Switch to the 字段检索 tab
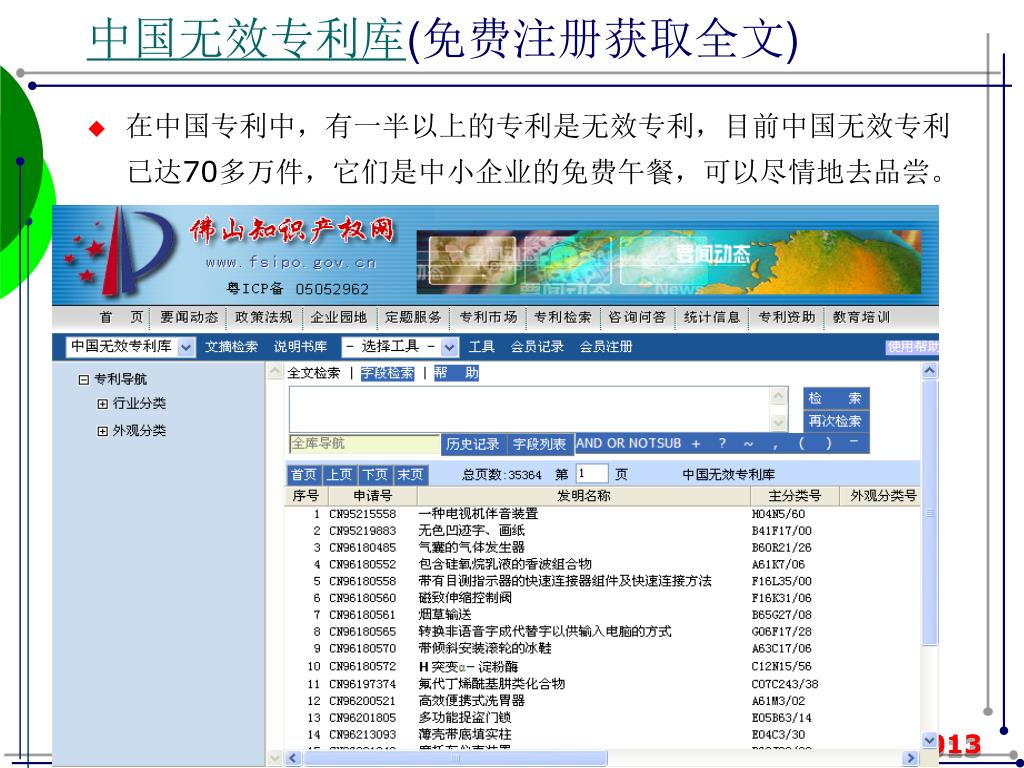Viewport: 1024px width, 768px height. coord(387,373)
